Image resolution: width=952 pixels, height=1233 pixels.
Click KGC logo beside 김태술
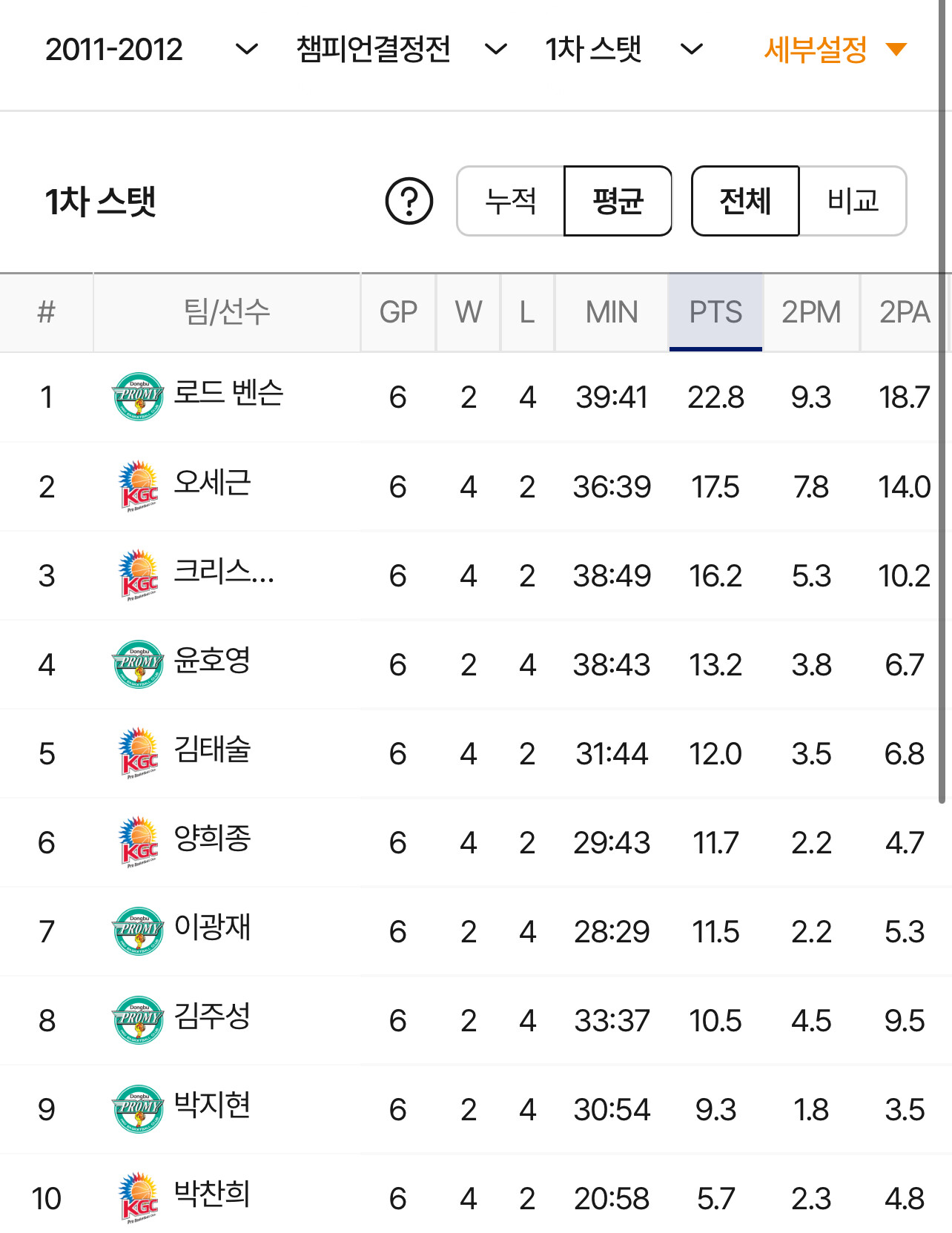pyautogui.click(x=138, y=753)
